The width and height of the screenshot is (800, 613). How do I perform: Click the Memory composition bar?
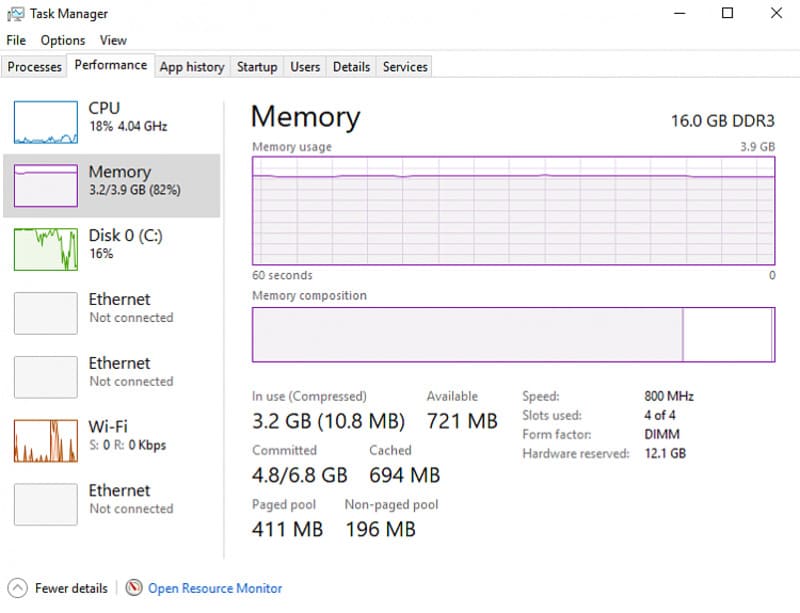point(513,334)
